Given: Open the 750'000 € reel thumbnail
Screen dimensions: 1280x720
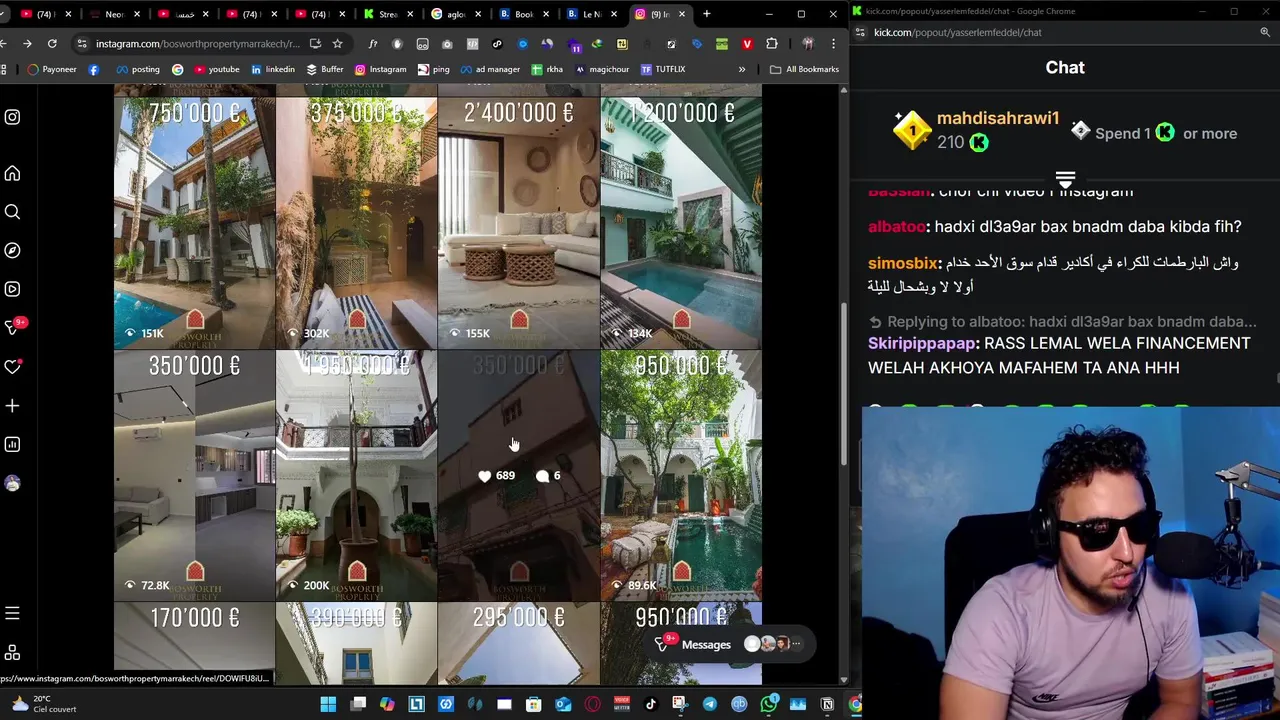Looking at the screenshot, I should point(194,223).
